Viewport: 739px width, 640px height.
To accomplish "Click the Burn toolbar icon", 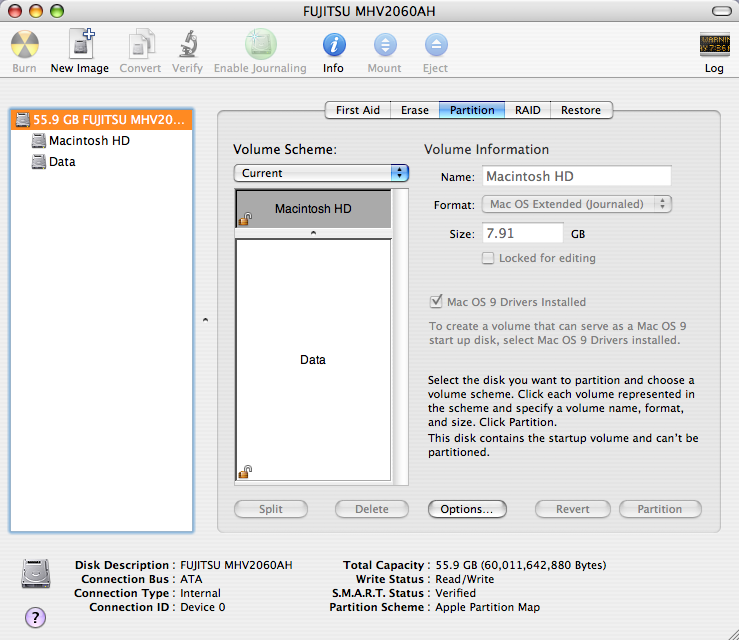I will [25, 44].
